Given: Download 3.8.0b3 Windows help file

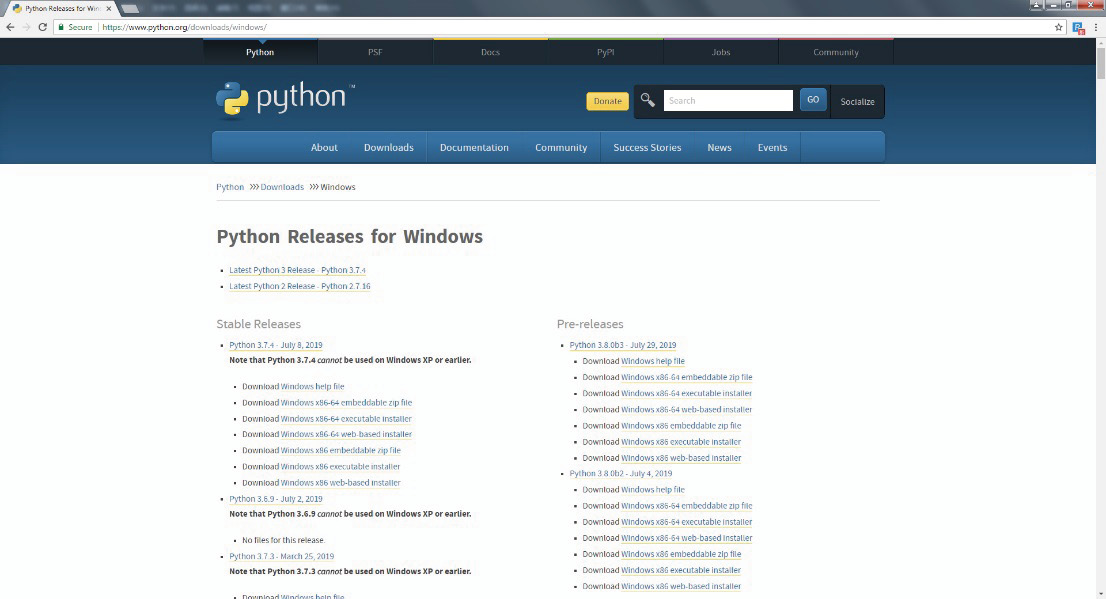Looking at the screenshot, I should point(653,361).
